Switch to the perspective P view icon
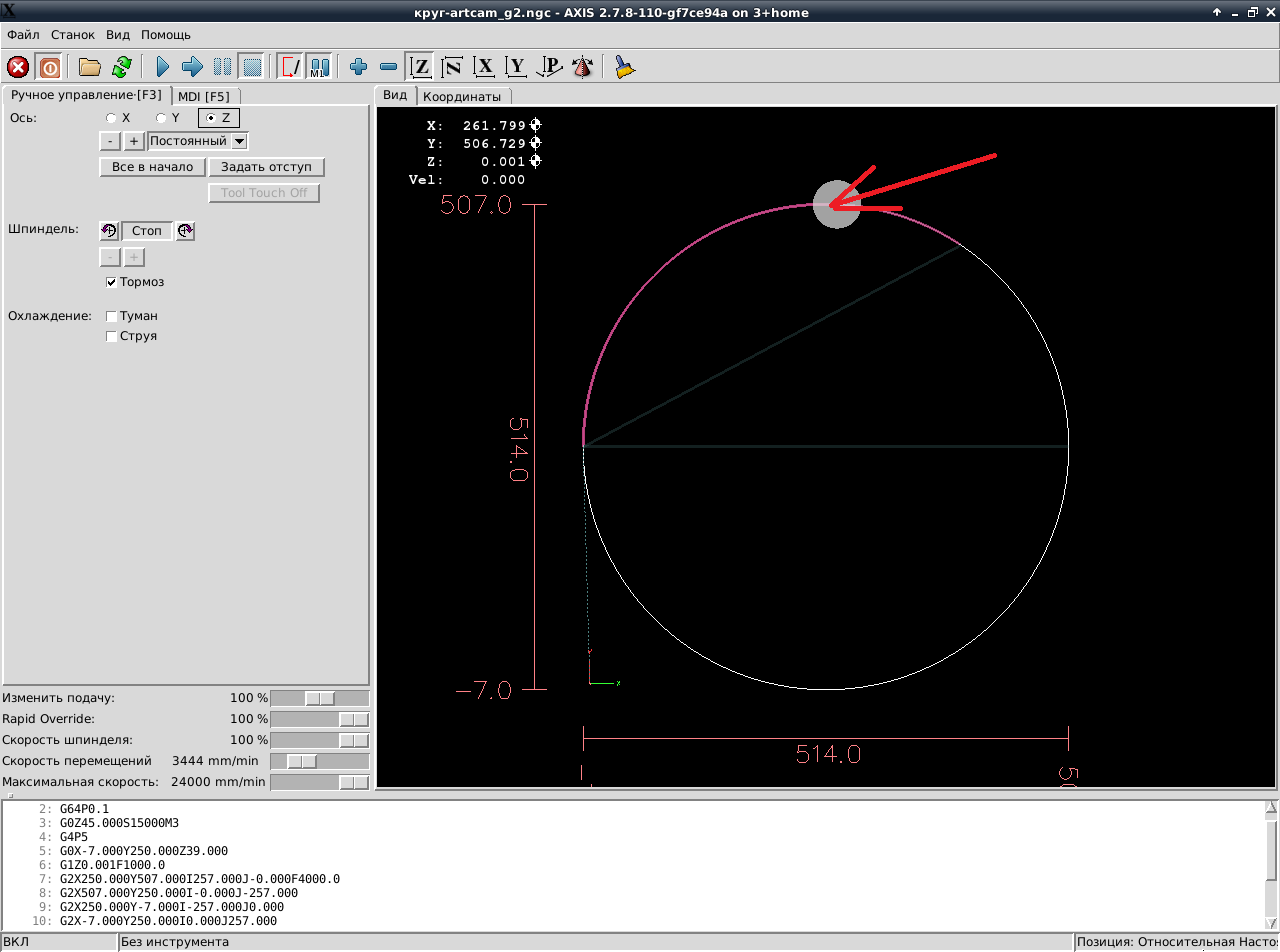Screen dimensions: 1280x952 549,67
